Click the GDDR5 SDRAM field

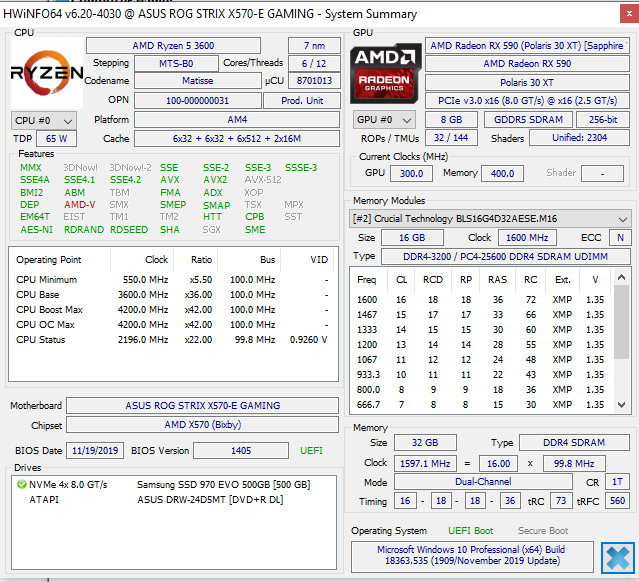click(528, 119)
